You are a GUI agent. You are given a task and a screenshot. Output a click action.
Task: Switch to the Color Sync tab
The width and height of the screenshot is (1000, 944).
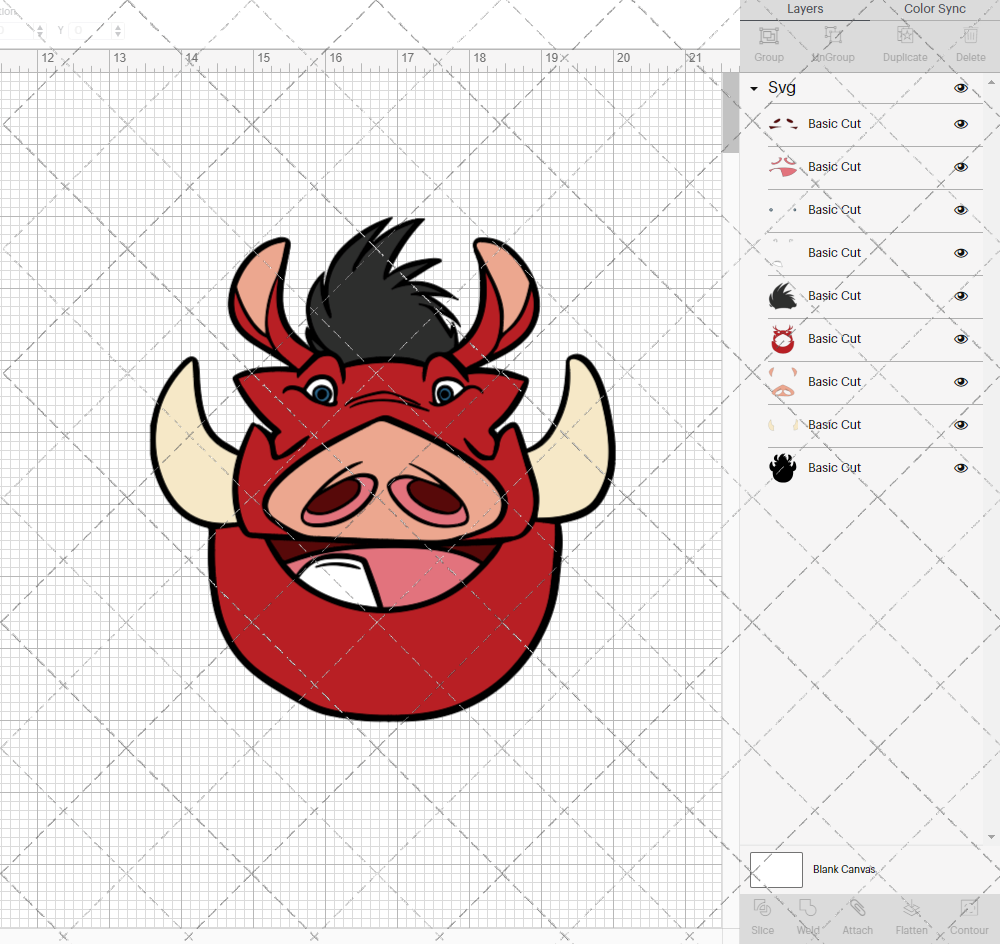pos(934,9)
